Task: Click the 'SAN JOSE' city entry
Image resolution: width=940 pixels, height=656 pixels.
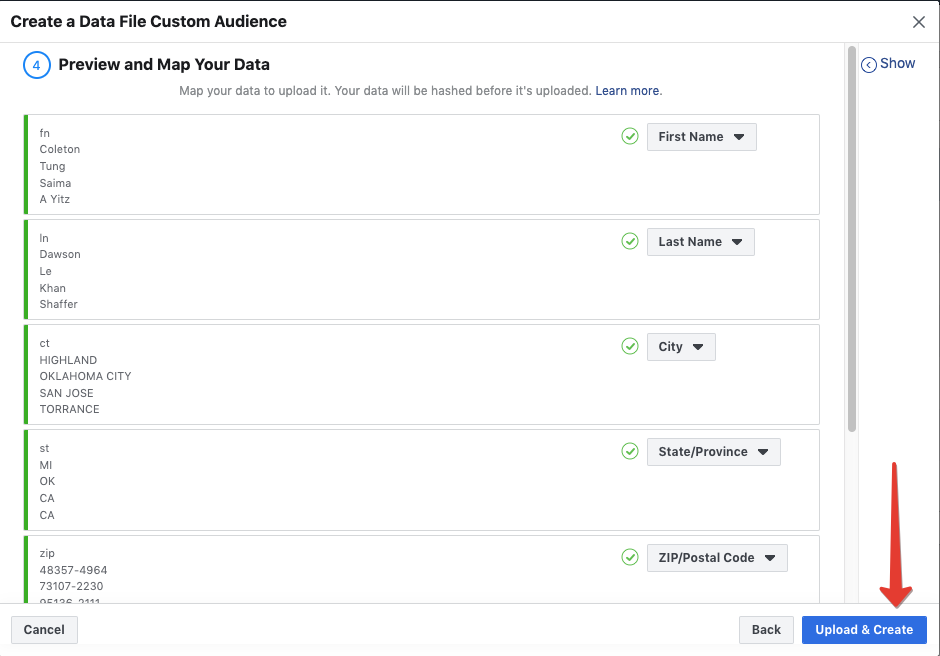Action: point(67,393)
